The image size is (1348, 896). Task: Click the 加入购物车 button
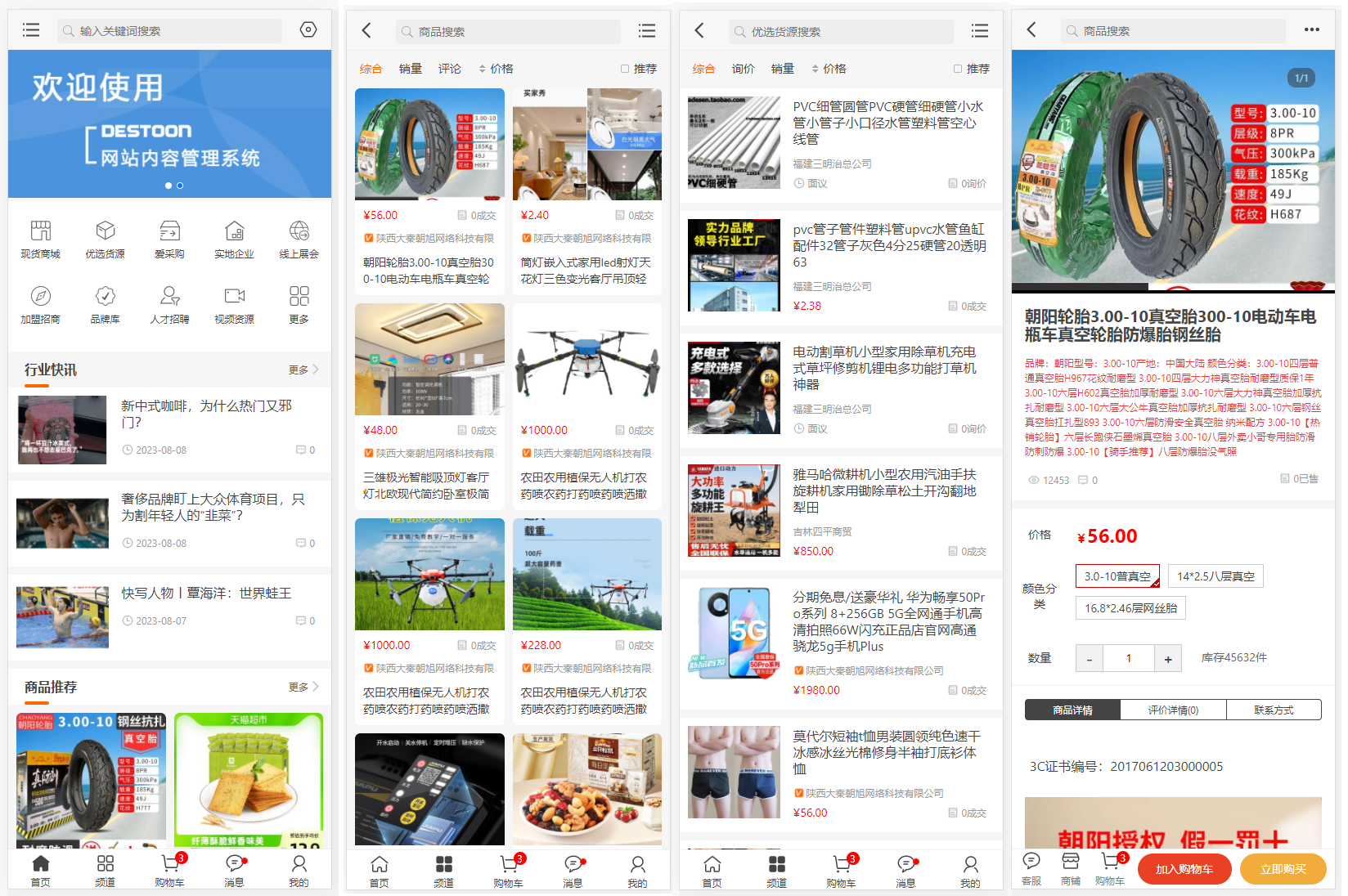pyautogui.click(x=1184, y=869)
